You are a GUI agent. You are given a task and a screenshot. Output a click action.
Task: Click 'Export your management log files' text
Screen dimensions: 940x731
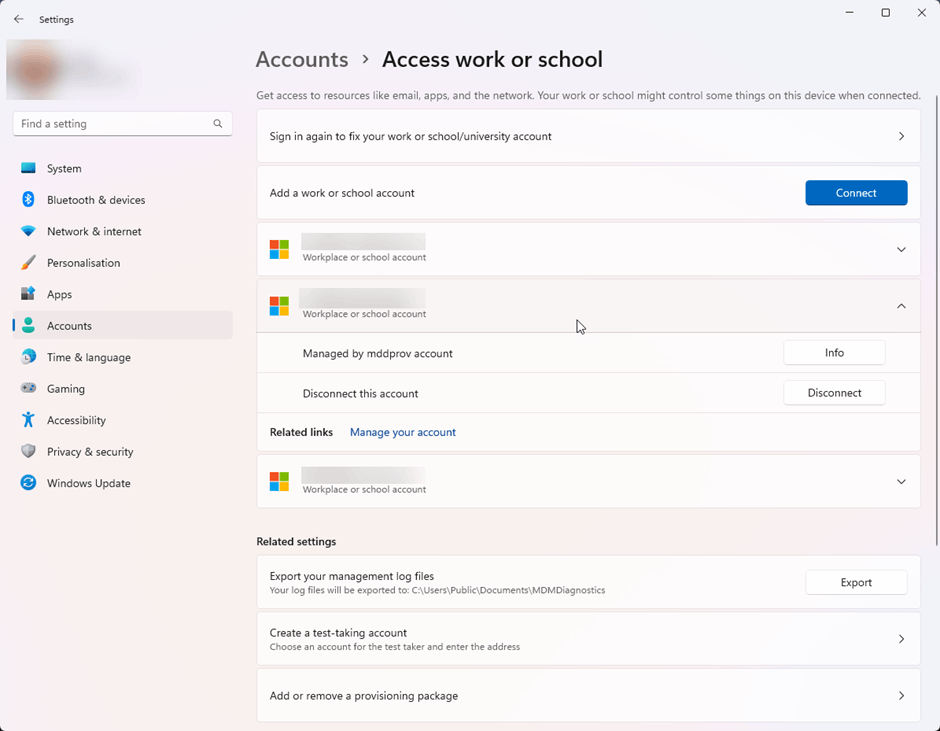coord(352,576)
